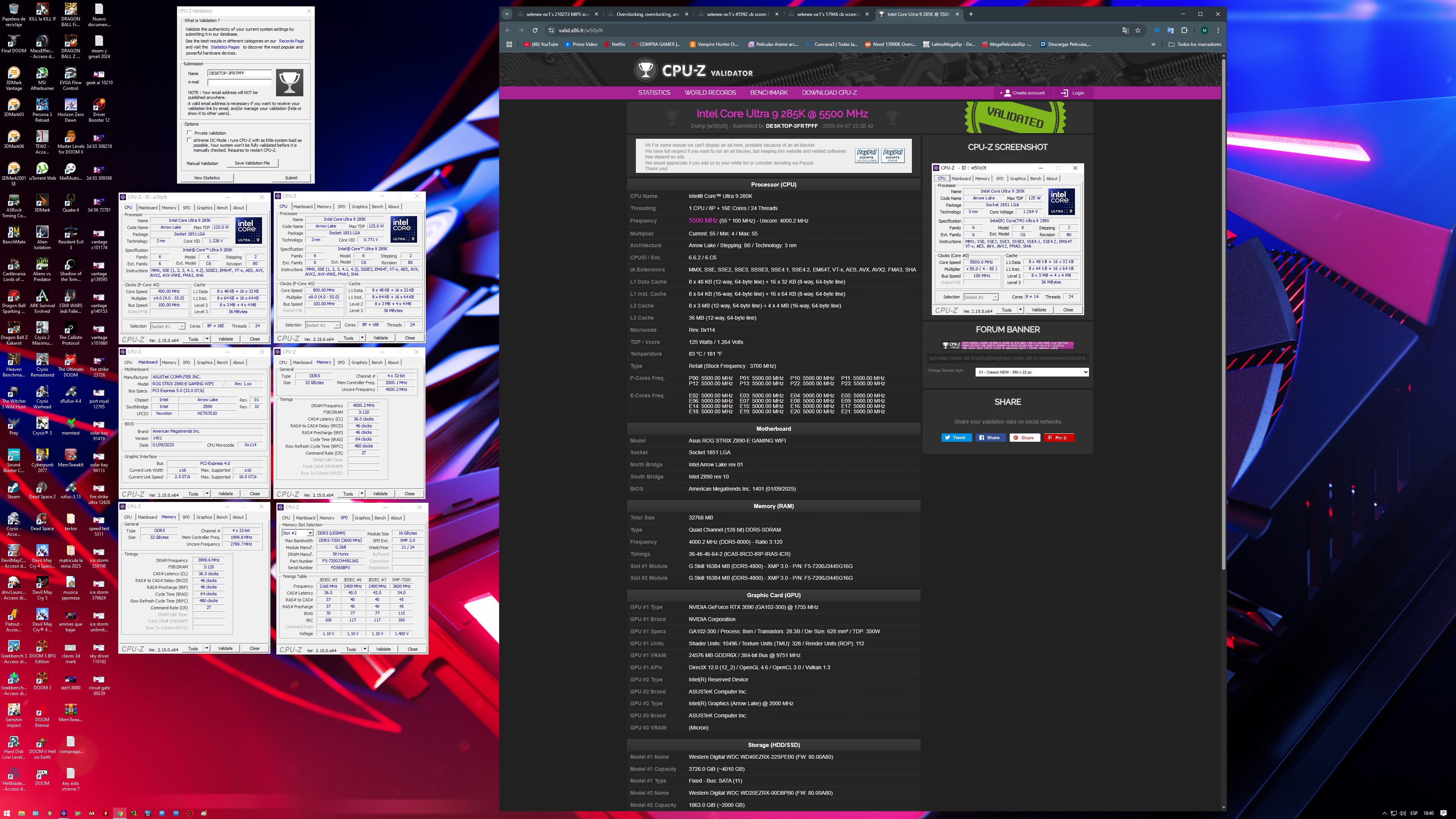
Task: Open the Chrome profile avatar M
Action: pos(1205,30)
